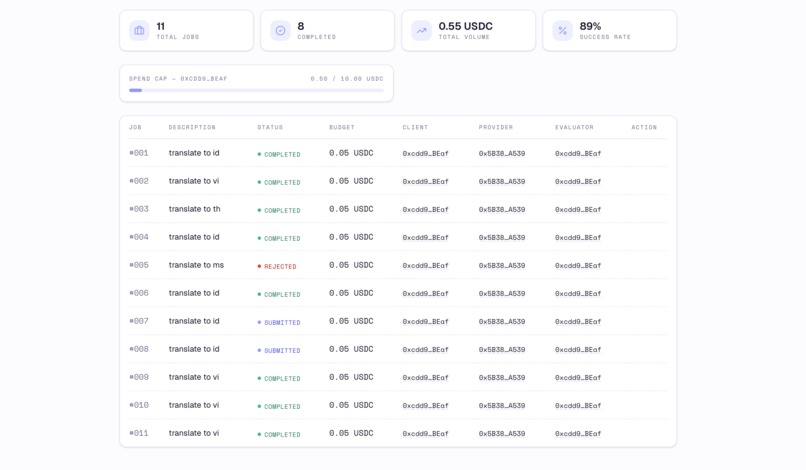Click the briefcase icon on Total Jobs card

[139, 31]
